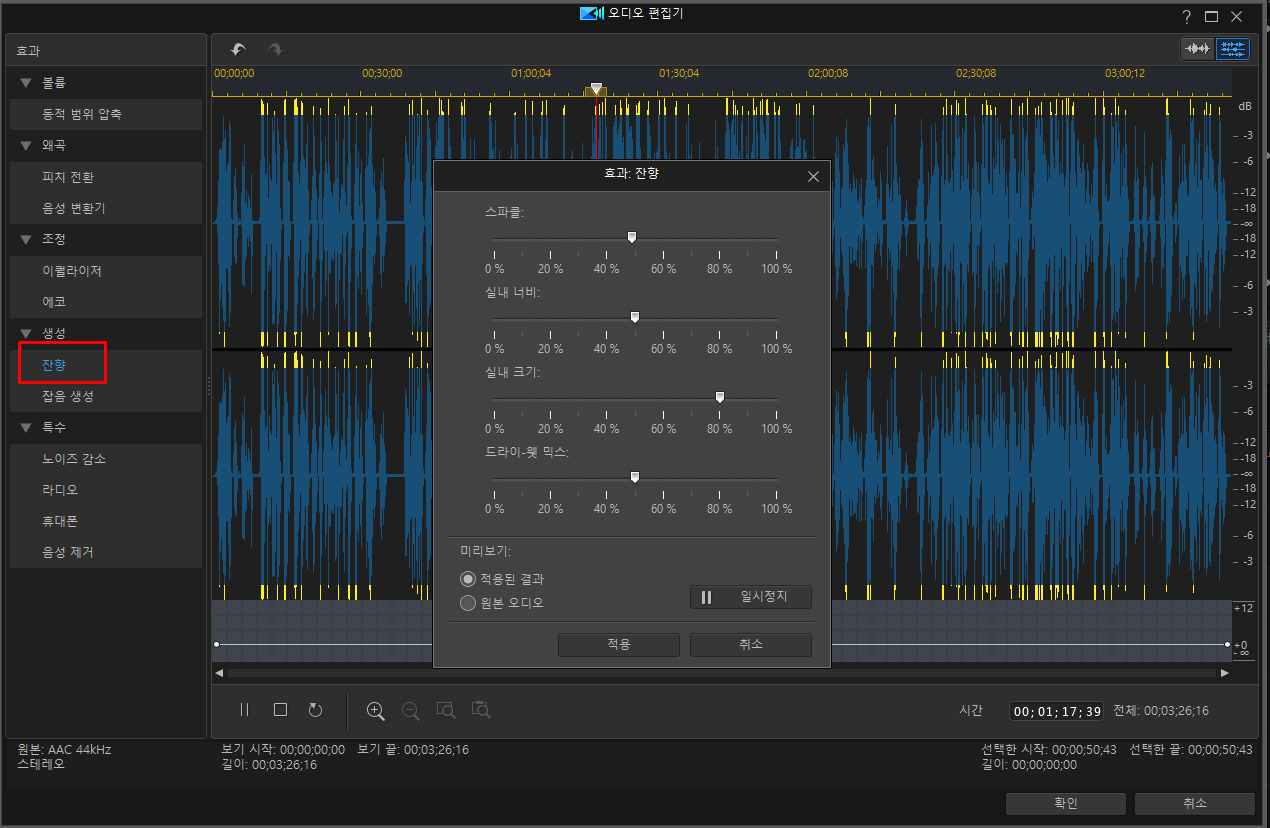The width and height of the screenshot is (1270, 828).
Task: Click the volume envelope left endpoint
Action: (217, 645)
